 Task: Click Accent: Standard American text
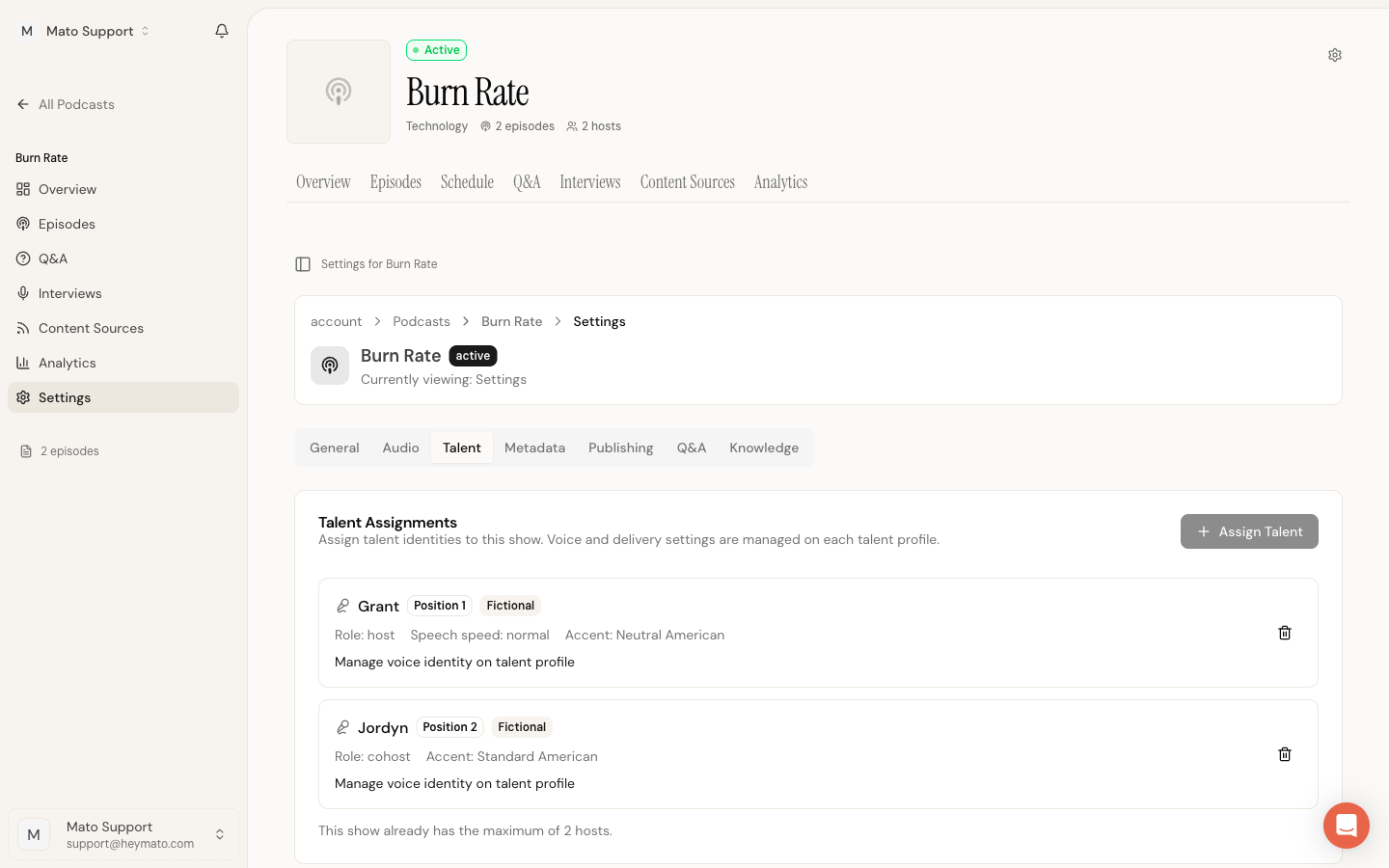tap(512, 756)
